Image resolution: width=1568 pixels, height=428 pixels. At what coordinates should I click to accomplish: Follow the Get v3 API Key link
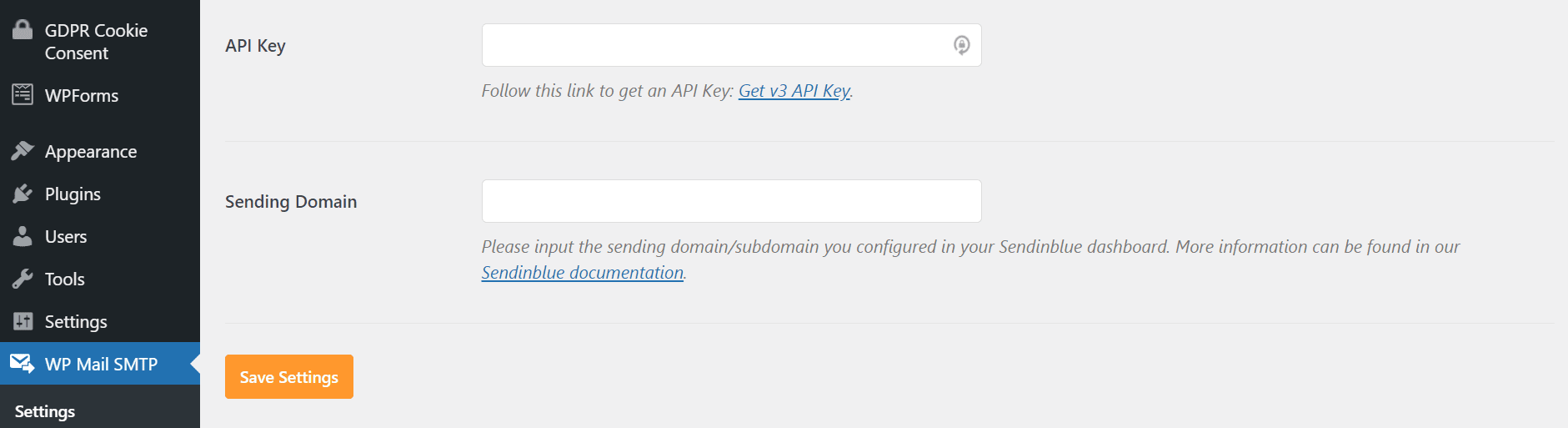794,91
